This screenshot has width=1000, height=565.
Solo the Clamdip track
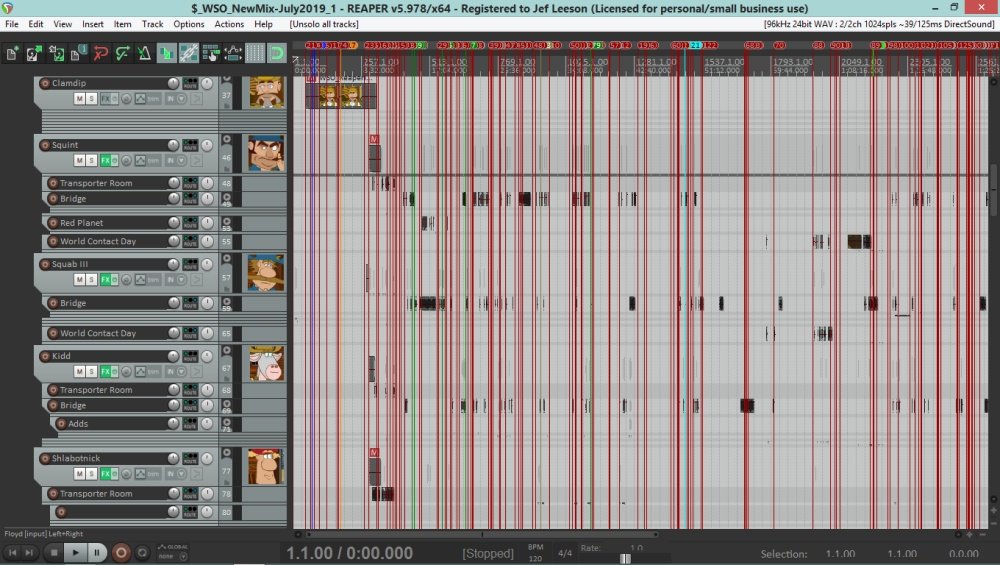coord(91,99)
